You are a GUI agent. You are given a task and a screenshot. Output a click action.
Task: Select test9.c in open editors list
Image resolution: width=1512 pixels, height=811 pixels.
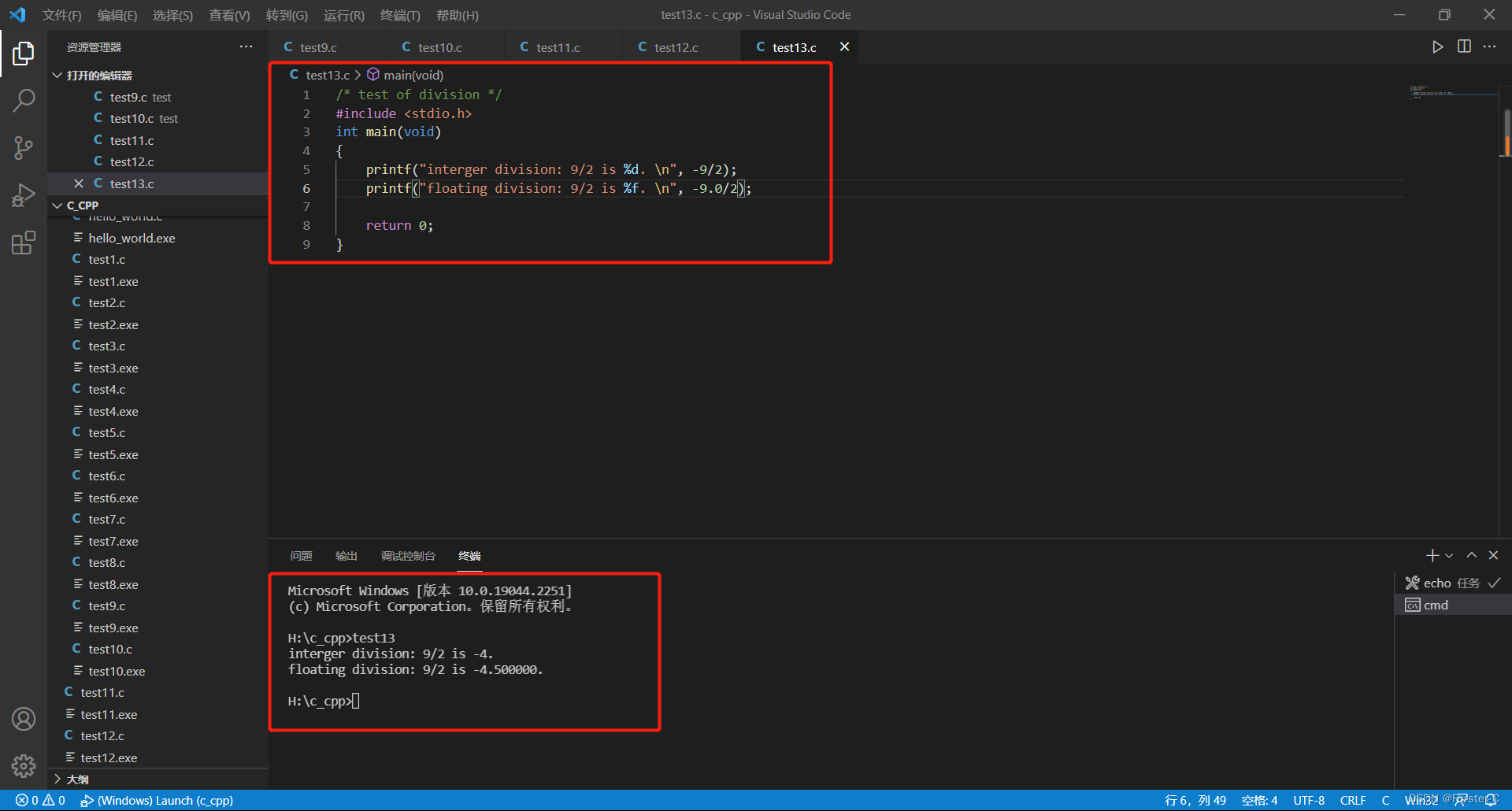tap(157, 97)
